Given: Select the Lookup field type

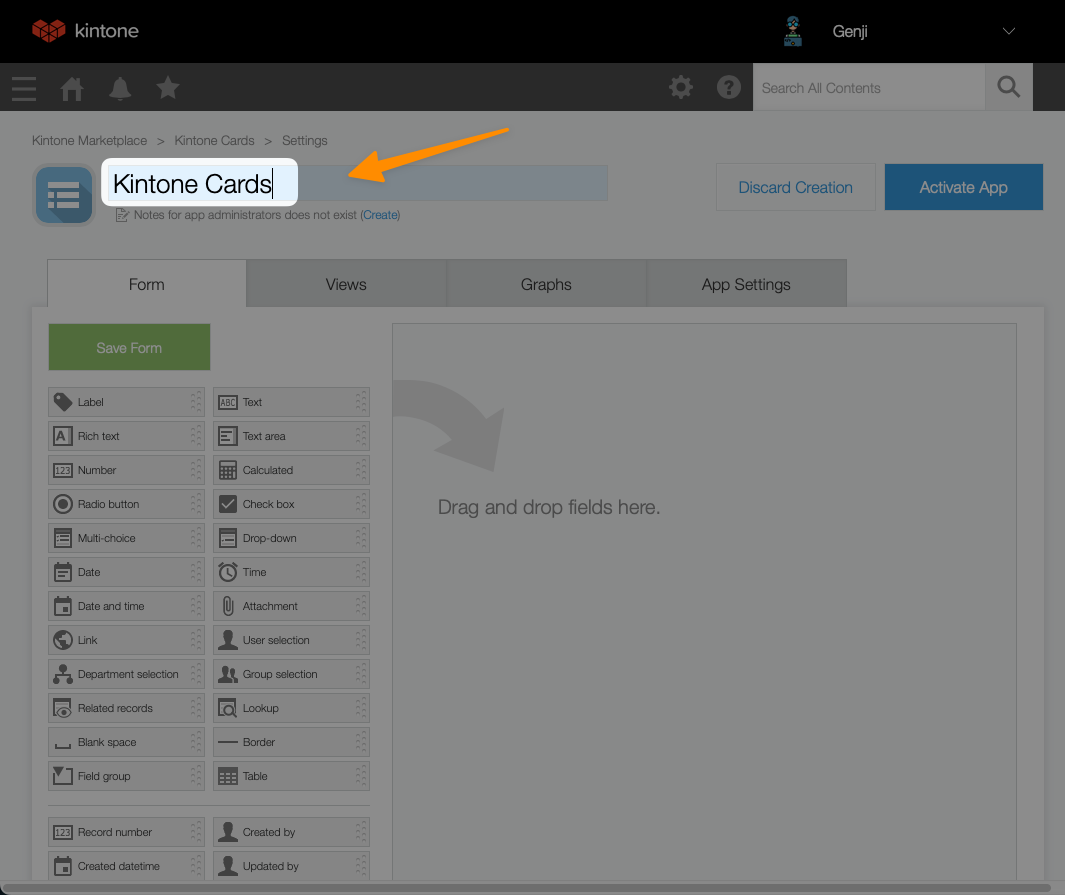Looking at the screenshot, I should click(291, 708).
